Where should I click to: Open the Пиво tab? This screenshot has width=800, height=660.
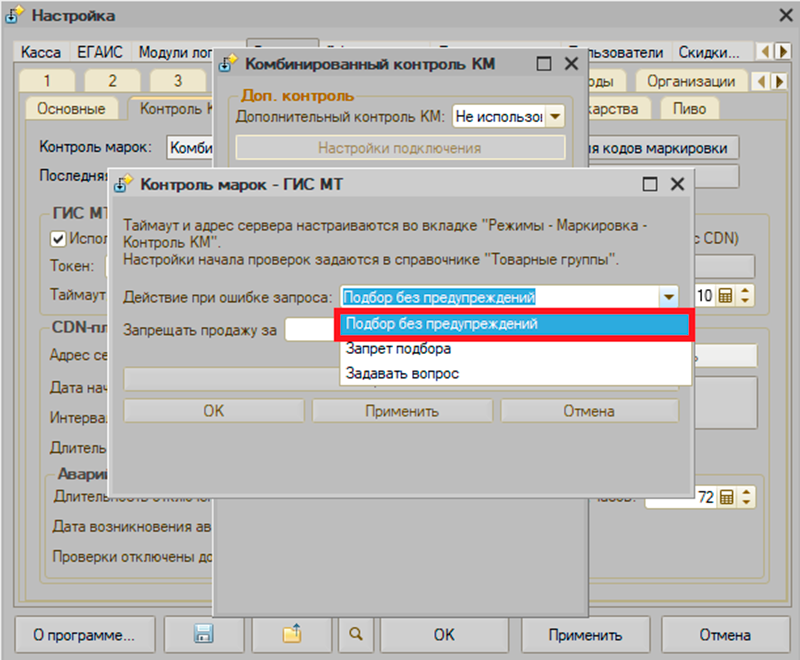(x=690, y=108)
